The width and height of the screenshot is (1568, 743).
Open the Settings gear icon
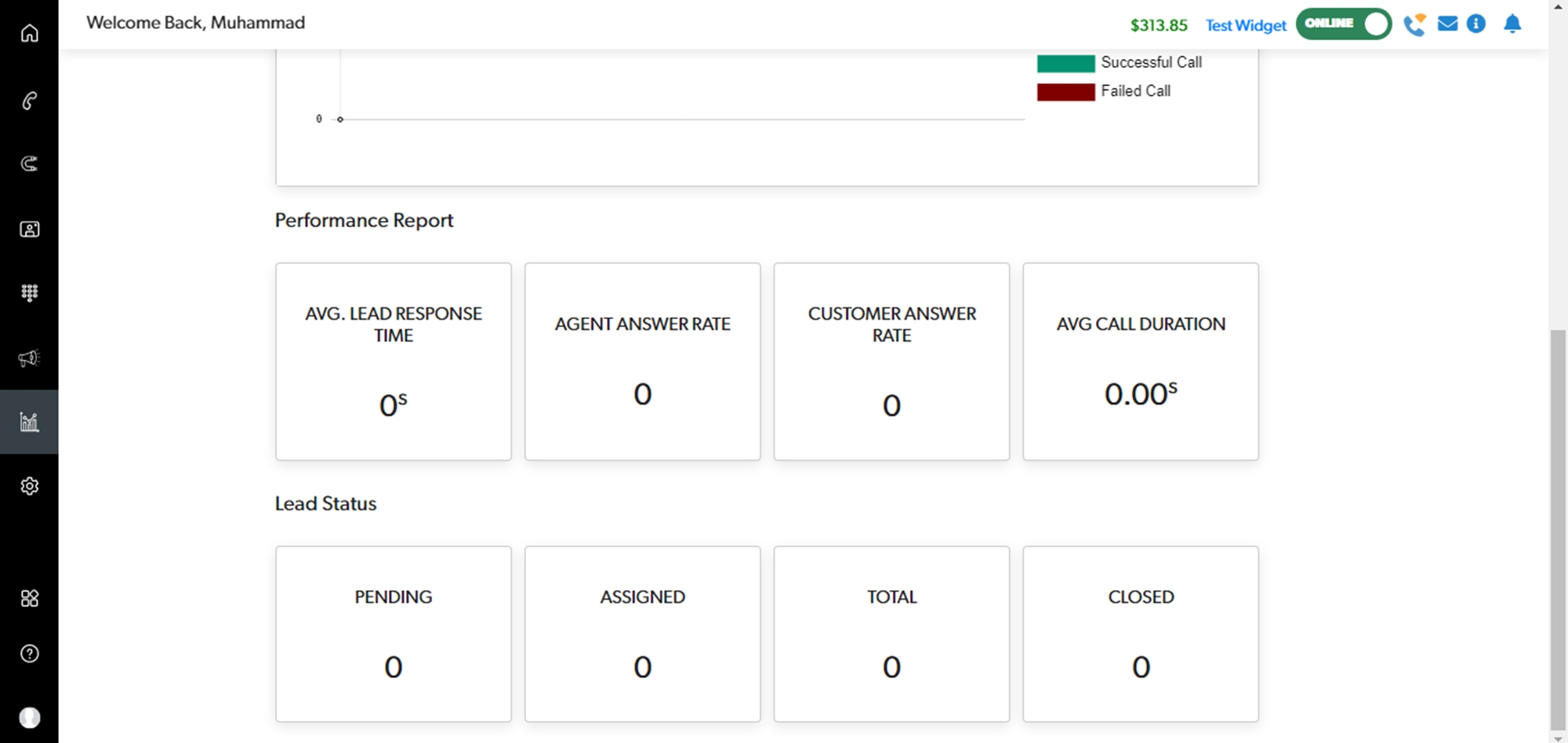coord(29,486)
